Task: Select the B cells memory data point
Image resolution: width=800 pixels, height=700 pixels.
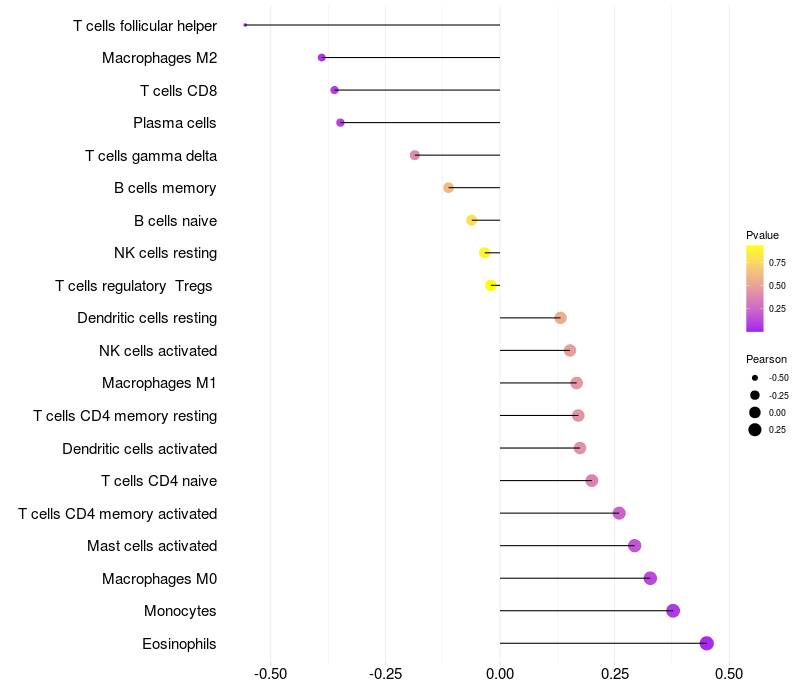Action: (x=448, y=188)
